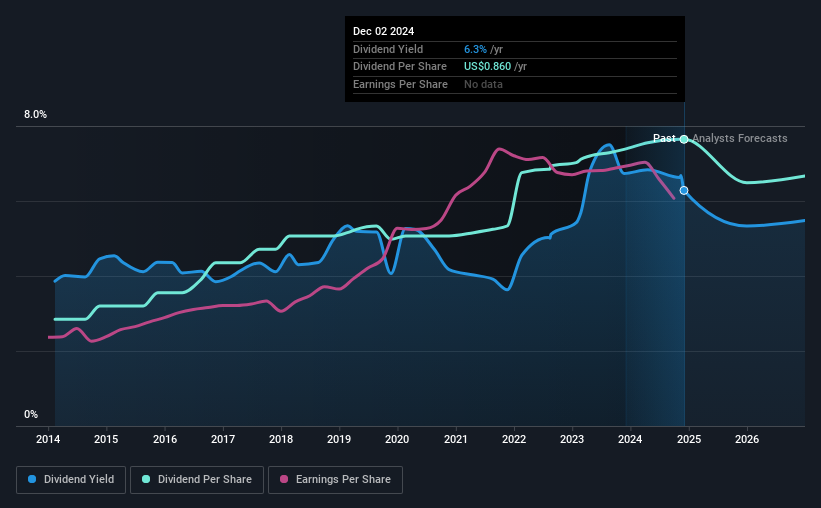Click the 0% y-axis label
821x508 pixels.
[31, 414]
